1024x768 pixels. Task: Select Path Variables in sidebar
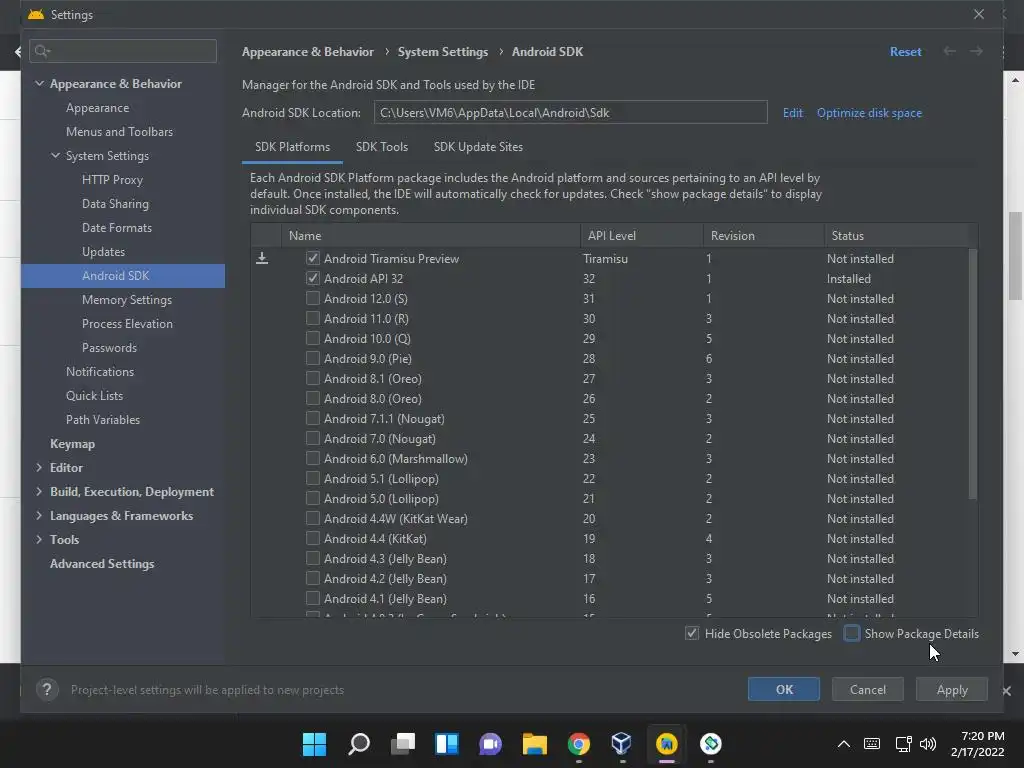coord(103,420)
